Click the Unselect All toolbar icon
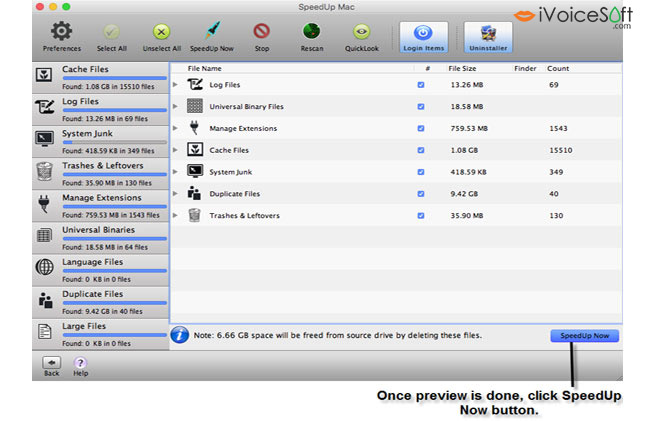The width and height of the screenshot is (645, 421). click(x=162, y=32)
